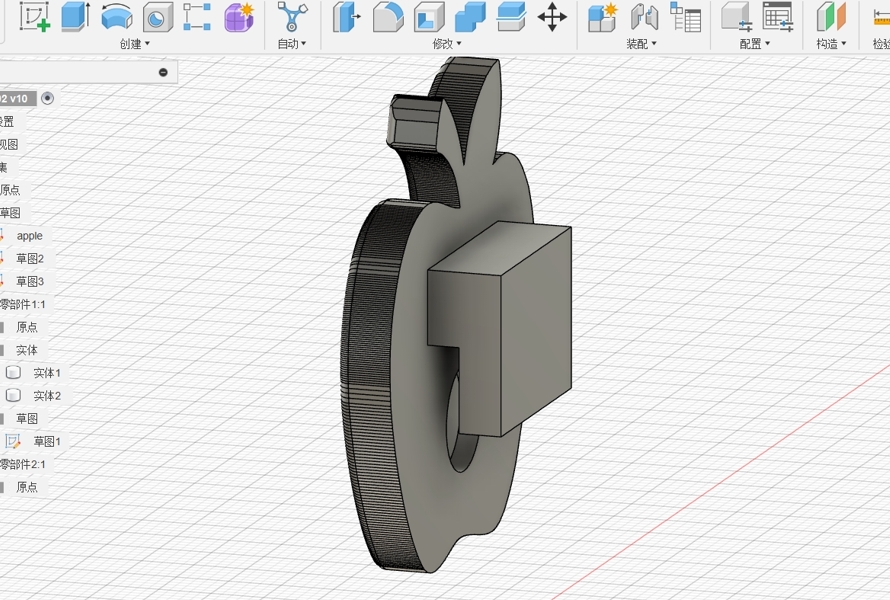Viewport: 890px width, 600px height.
Task: Click the New Component icon
Action: (x=603, y=16)
